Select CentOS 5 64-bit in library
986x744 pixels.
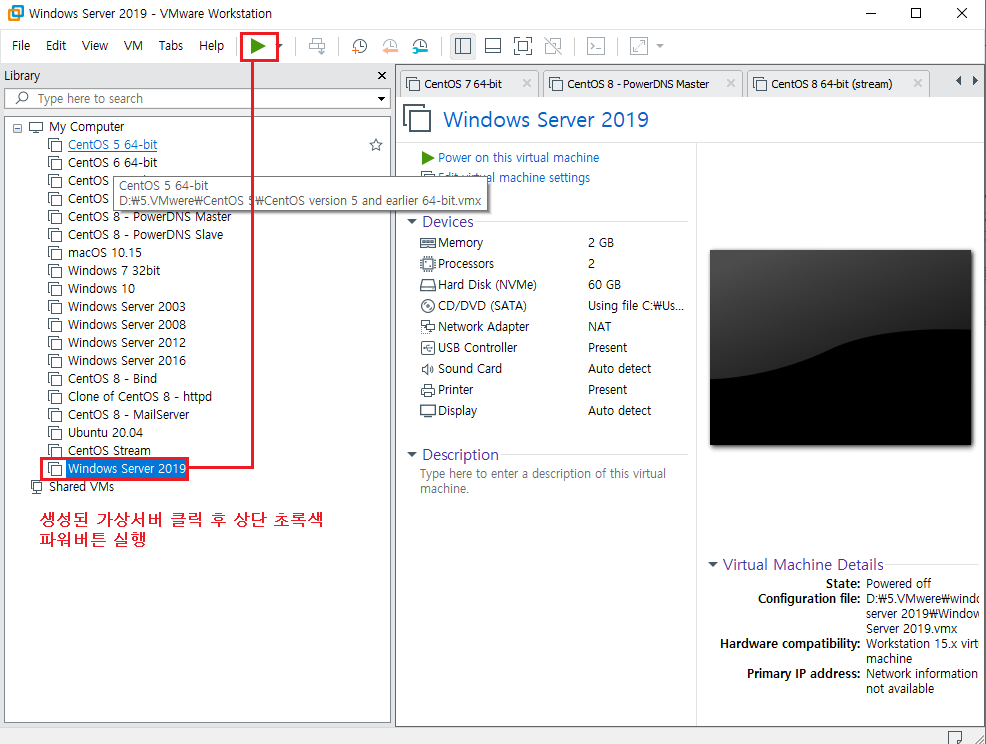pyautogui.click(x=113, y=145)
